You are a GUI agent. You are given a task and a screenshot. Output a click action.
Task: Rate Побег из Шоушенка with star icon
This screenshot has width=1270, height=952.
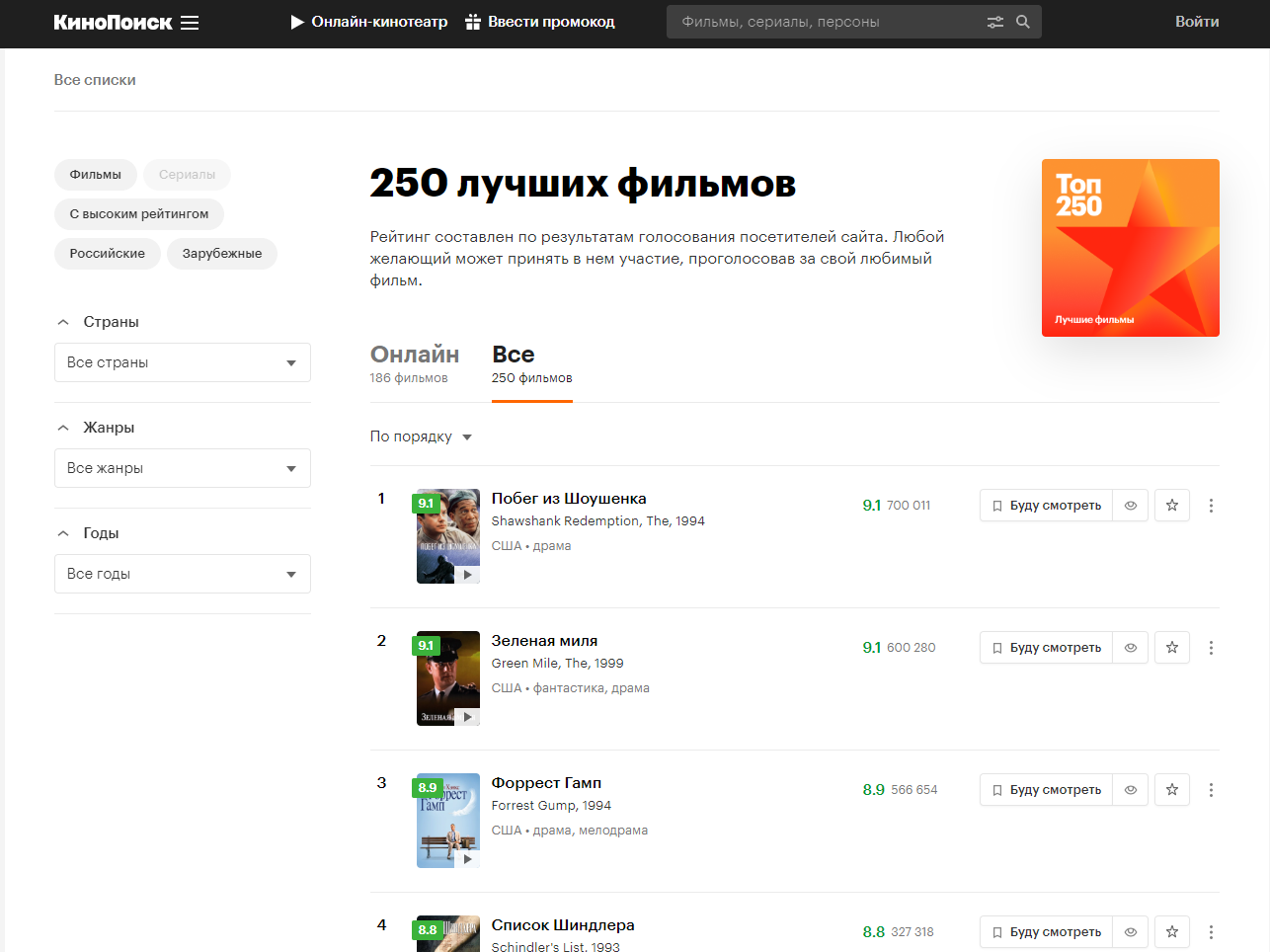click(1172, 506)
